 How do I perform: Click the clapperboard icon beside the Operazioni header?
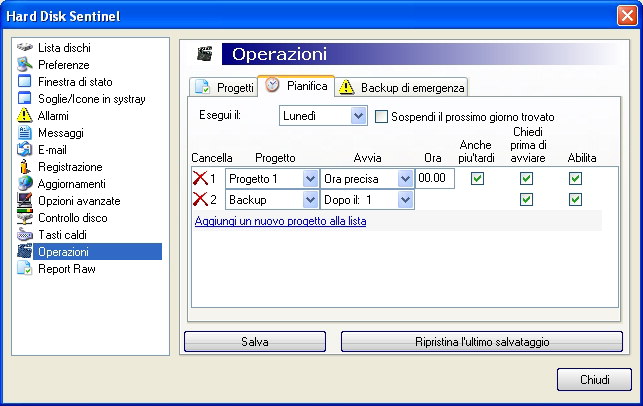205,54
